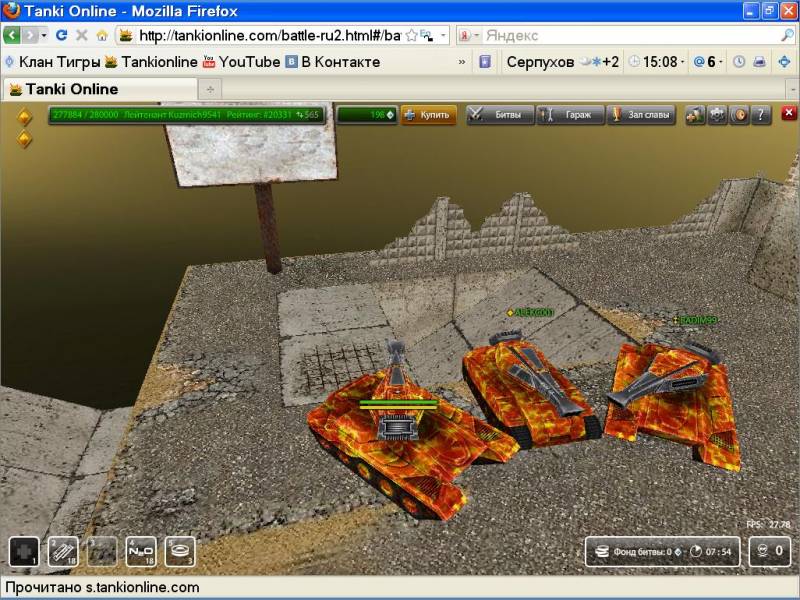
Task: Click the printer toolbar icon
Action: [x=760, y=62]
